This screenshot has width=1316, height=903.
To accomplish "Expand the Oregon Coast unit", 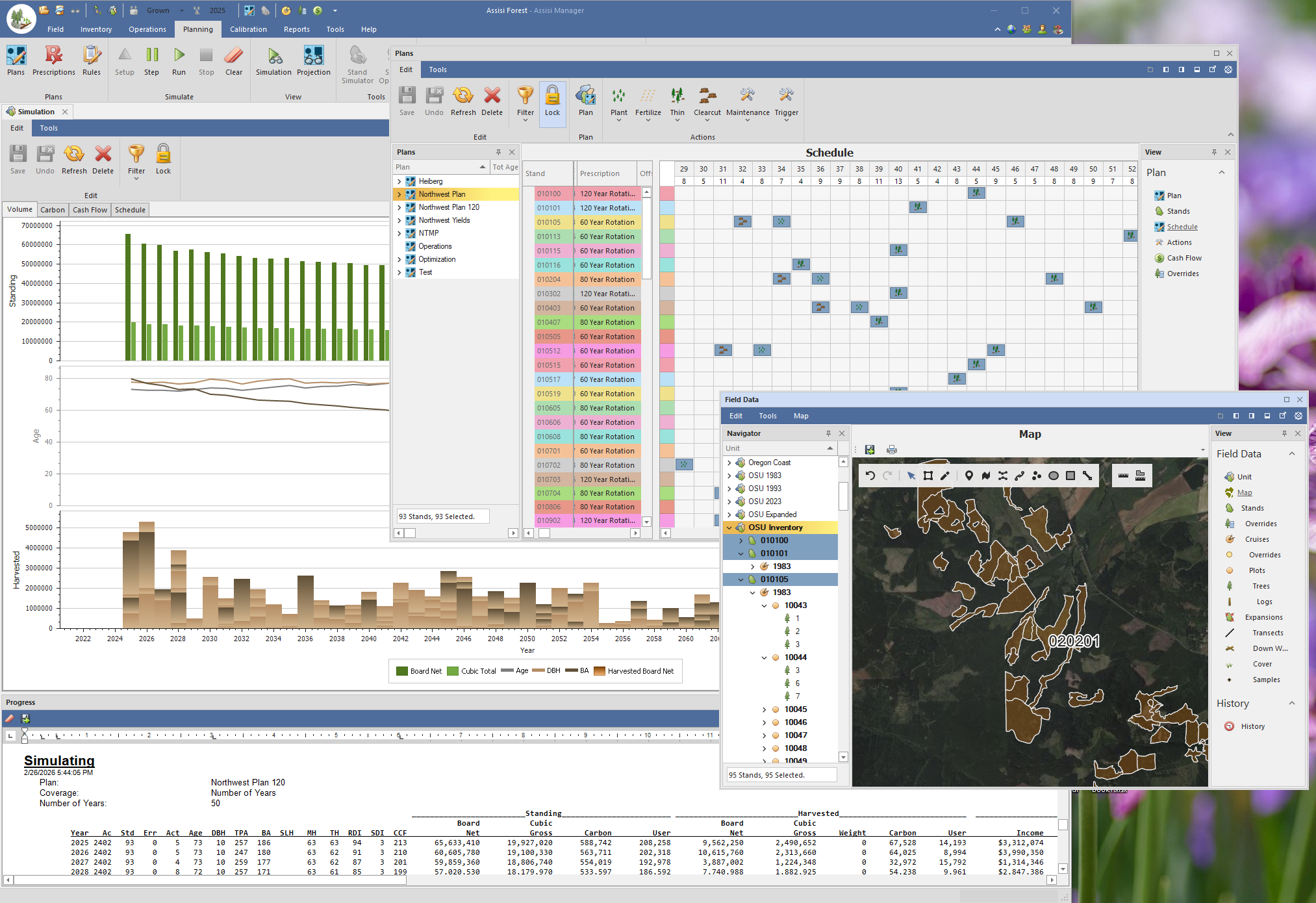I will (x=729, y=463).
